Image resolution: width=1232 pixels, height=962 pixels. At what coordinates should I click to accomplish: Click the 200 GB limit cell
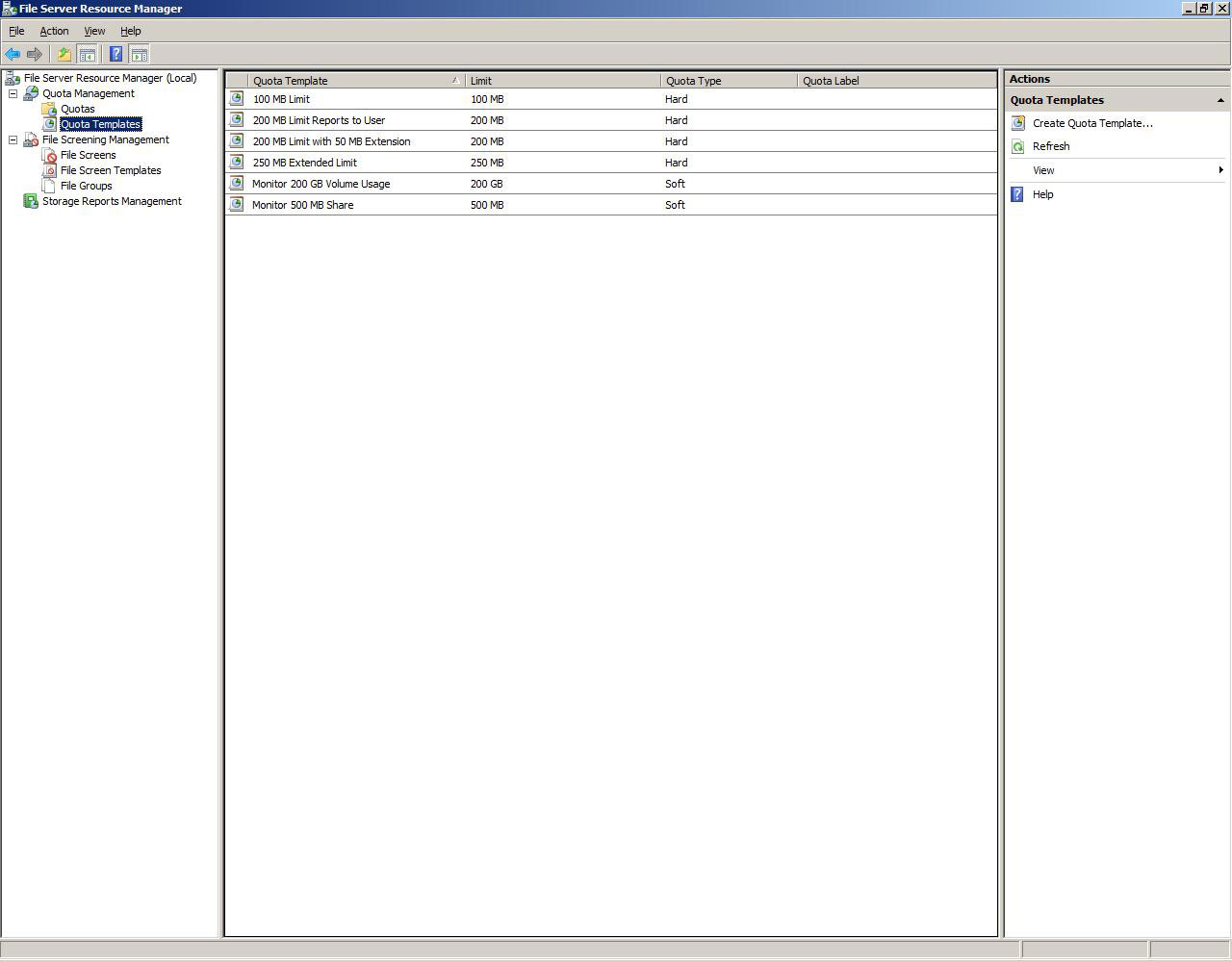(x=486, y=184)
